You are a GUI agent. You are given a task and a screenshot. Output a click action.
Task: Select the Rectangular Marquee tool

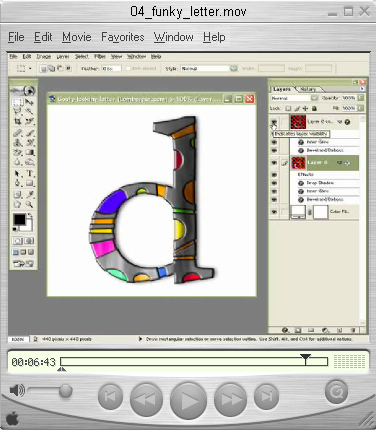18,102
